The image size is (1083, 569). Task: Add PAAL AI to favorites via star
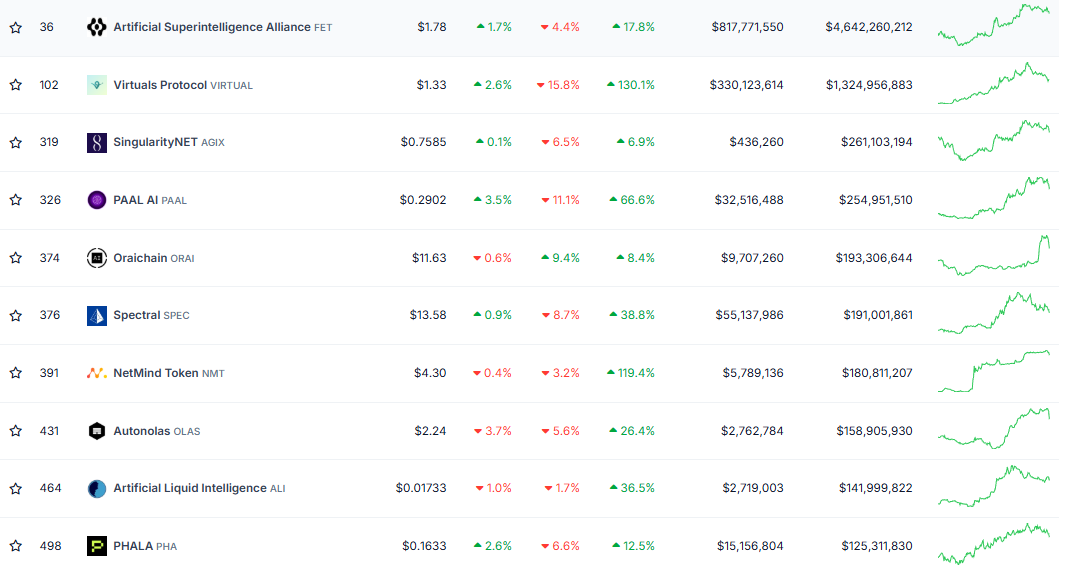pyautogui.click(x=15, y=200)
